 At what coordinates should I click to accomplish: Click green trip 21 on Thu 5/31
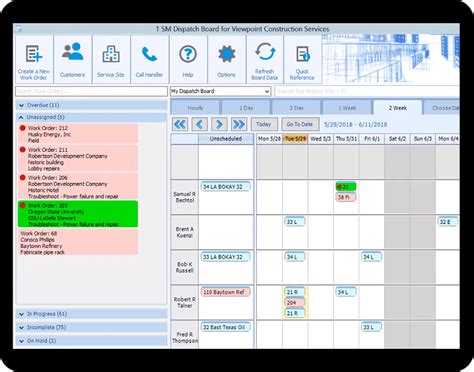click(x=346, y=187)
